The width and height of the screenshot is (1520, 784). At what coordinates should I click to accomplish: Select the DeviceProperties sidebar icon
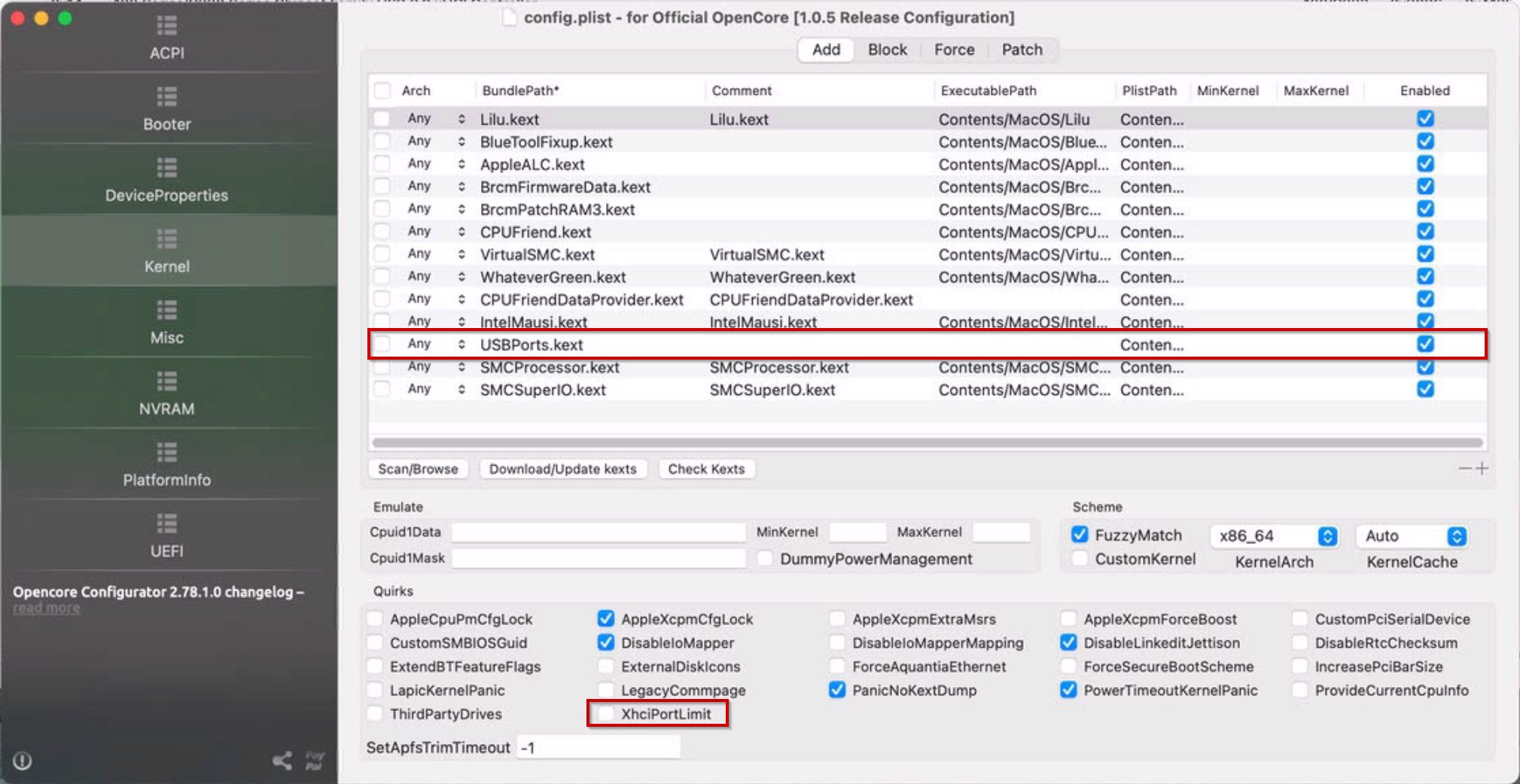point(166,169)
